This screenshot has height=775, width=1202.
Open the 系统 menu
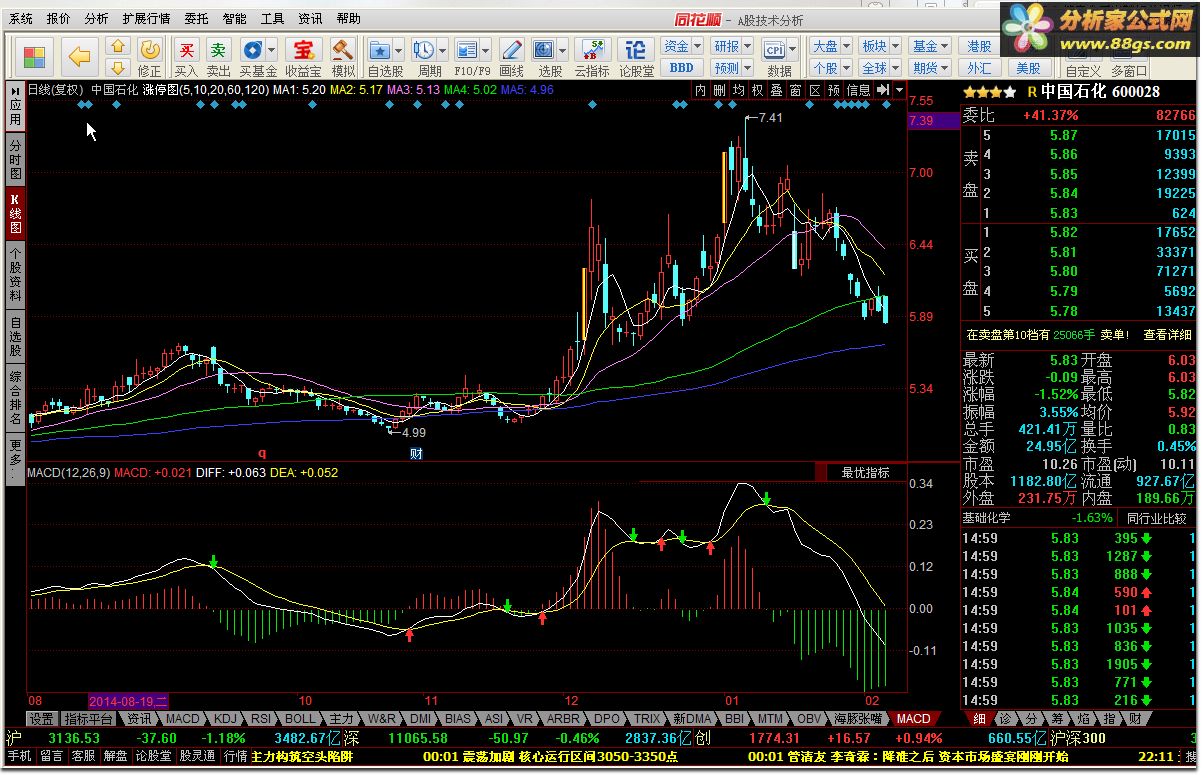coord(20,19)
